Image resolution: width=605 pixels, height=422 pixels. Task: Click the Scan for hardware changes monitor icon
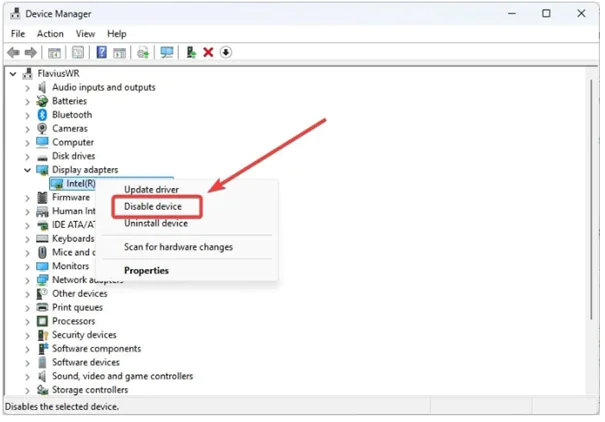pyautogui.click(x=166, y=52)
